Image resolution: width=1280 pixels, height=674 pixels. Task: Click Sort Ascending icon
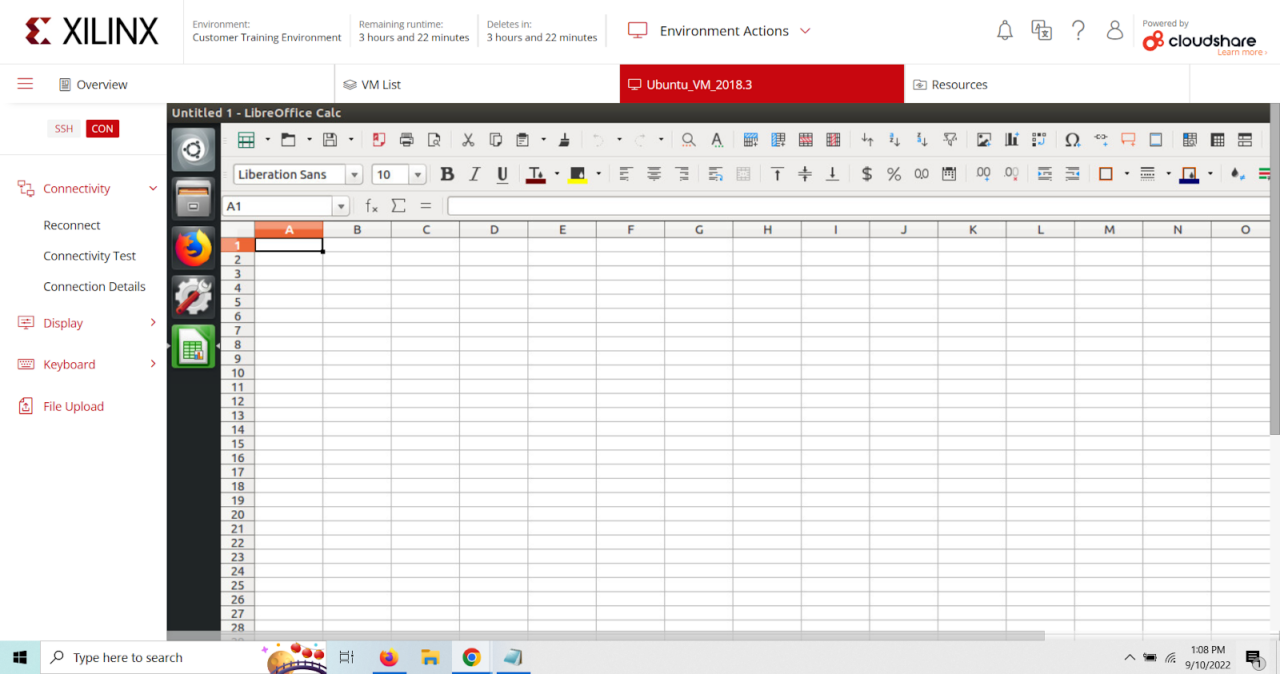click(895, 140)
